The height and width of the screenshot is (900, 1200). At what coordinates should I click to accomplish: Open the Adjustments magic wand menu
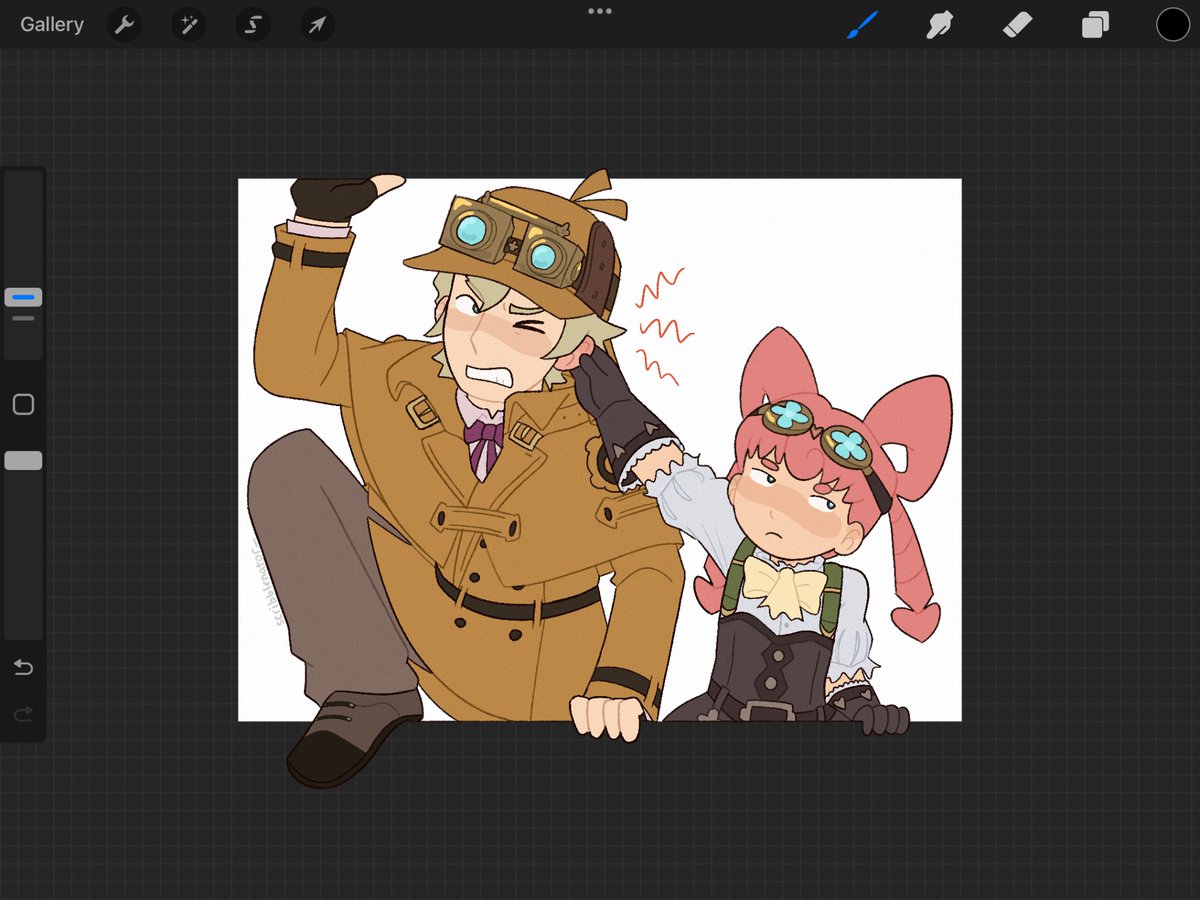[188, 24]
